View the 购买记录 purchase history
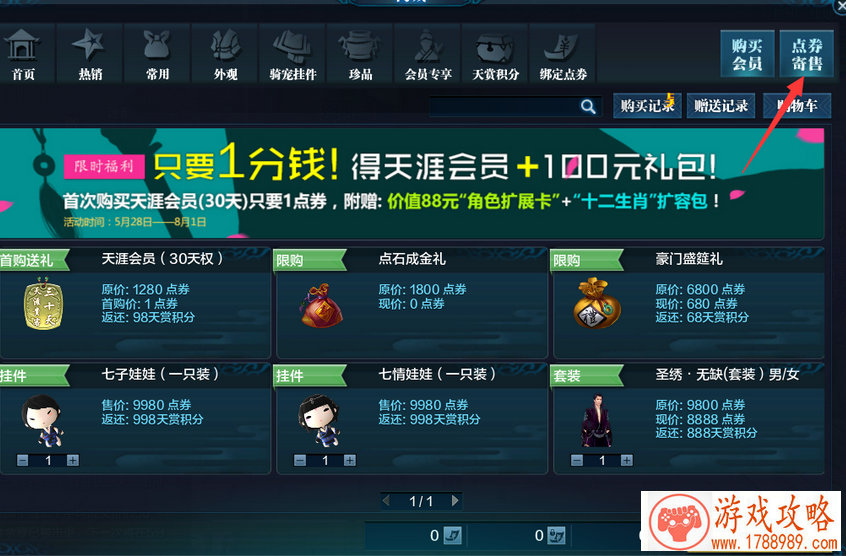The width and height of the screenshot is (846, 556). tap(647, 105)
